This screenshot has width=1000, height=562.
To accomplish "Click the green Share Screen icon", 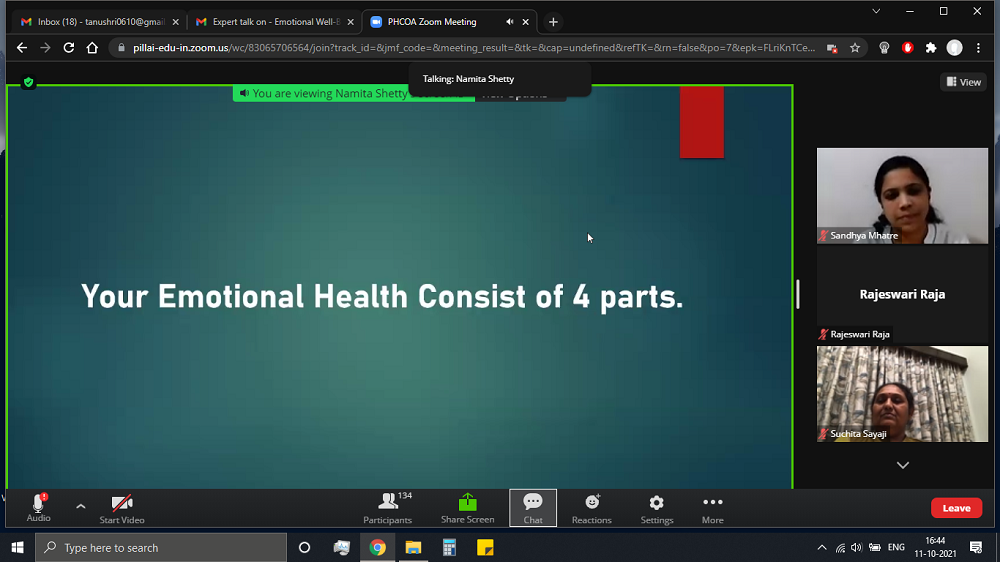I will (467, 503).
